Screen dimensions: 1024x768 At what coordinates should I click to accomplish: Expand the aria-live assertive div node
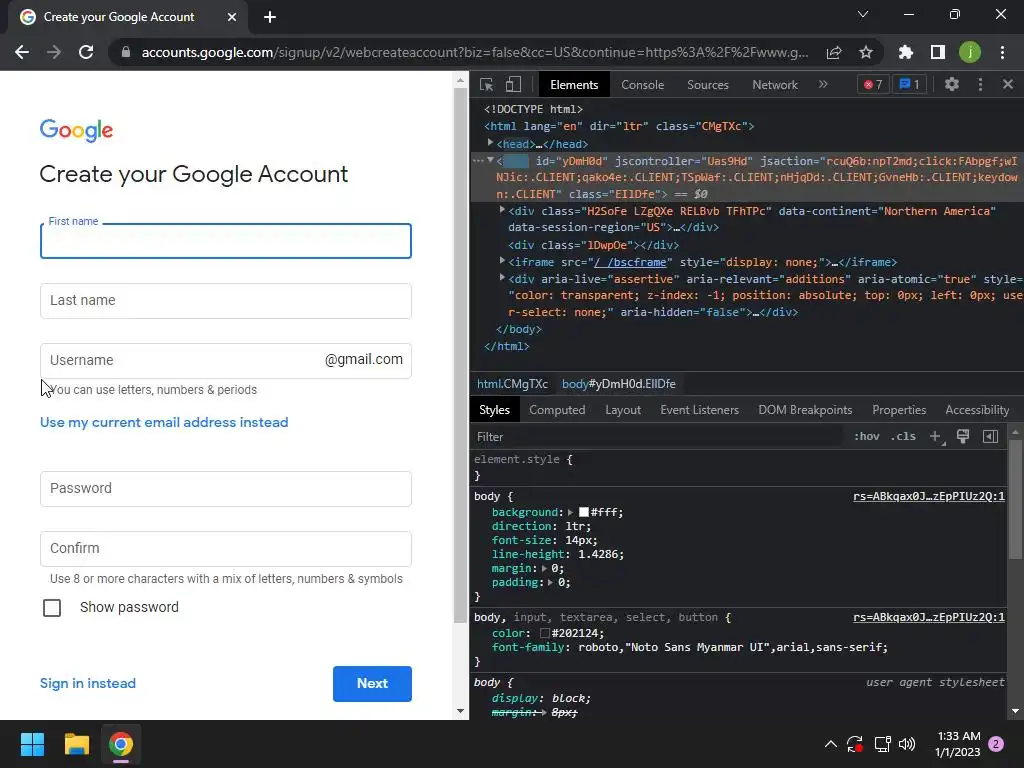[502, 278]
